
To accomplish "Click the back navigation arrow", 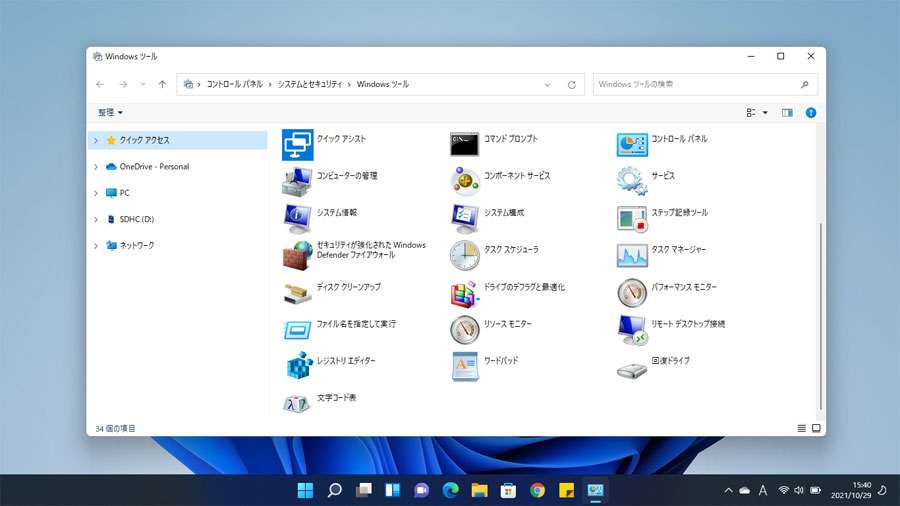I will [100, 84].
